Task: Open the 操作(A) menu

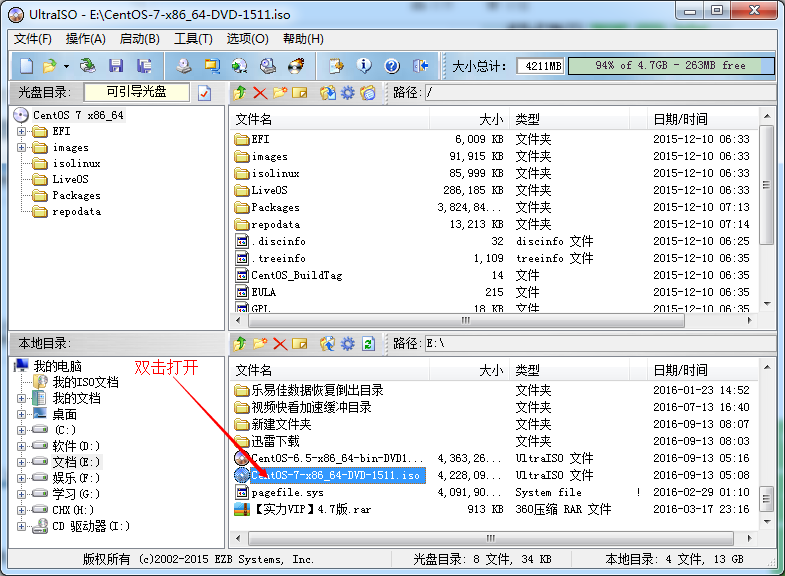Action: coord(86,39)
